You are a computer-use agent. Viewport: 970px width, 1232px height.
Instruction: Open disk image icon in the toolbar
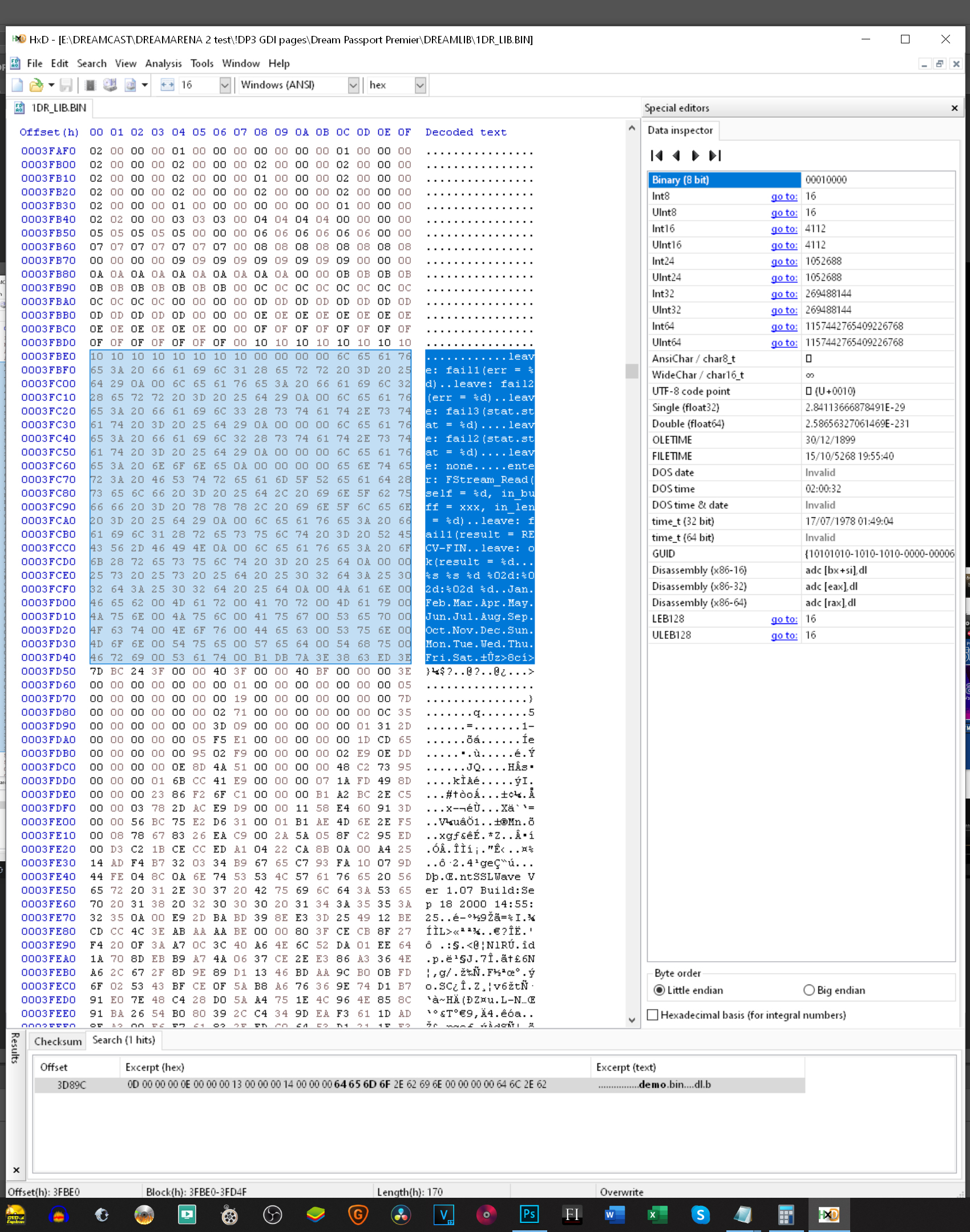click(131, 86)
